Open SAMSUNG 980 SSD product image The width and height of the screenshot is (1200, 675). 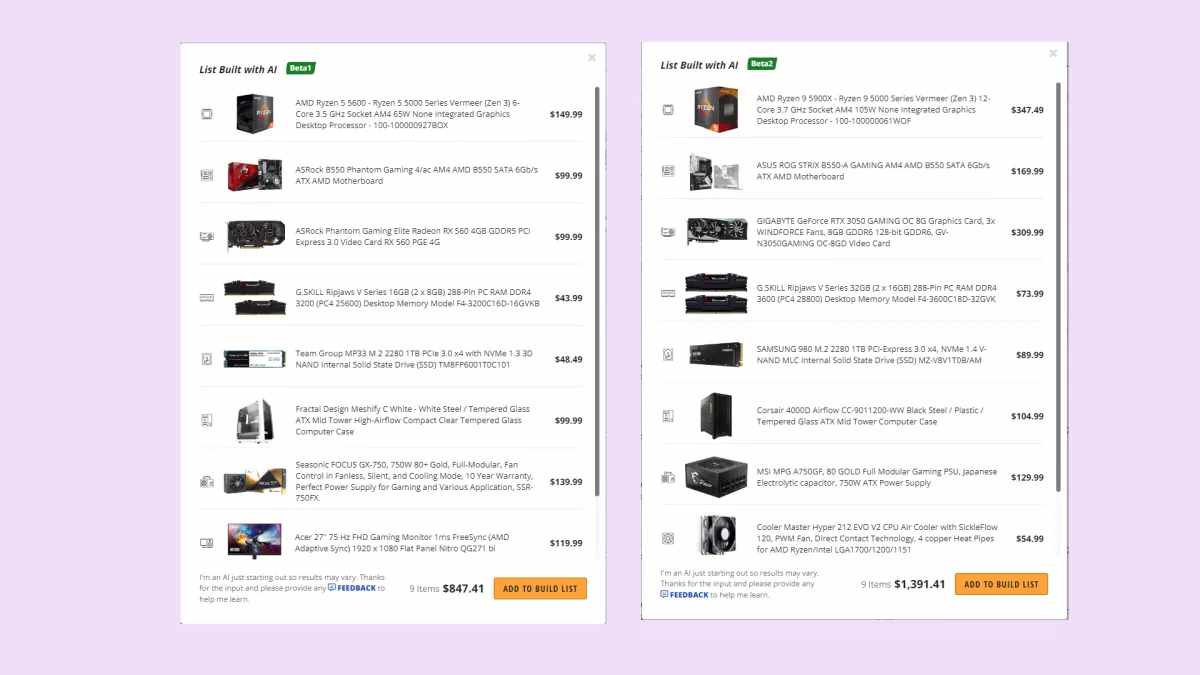coord(716,354)
